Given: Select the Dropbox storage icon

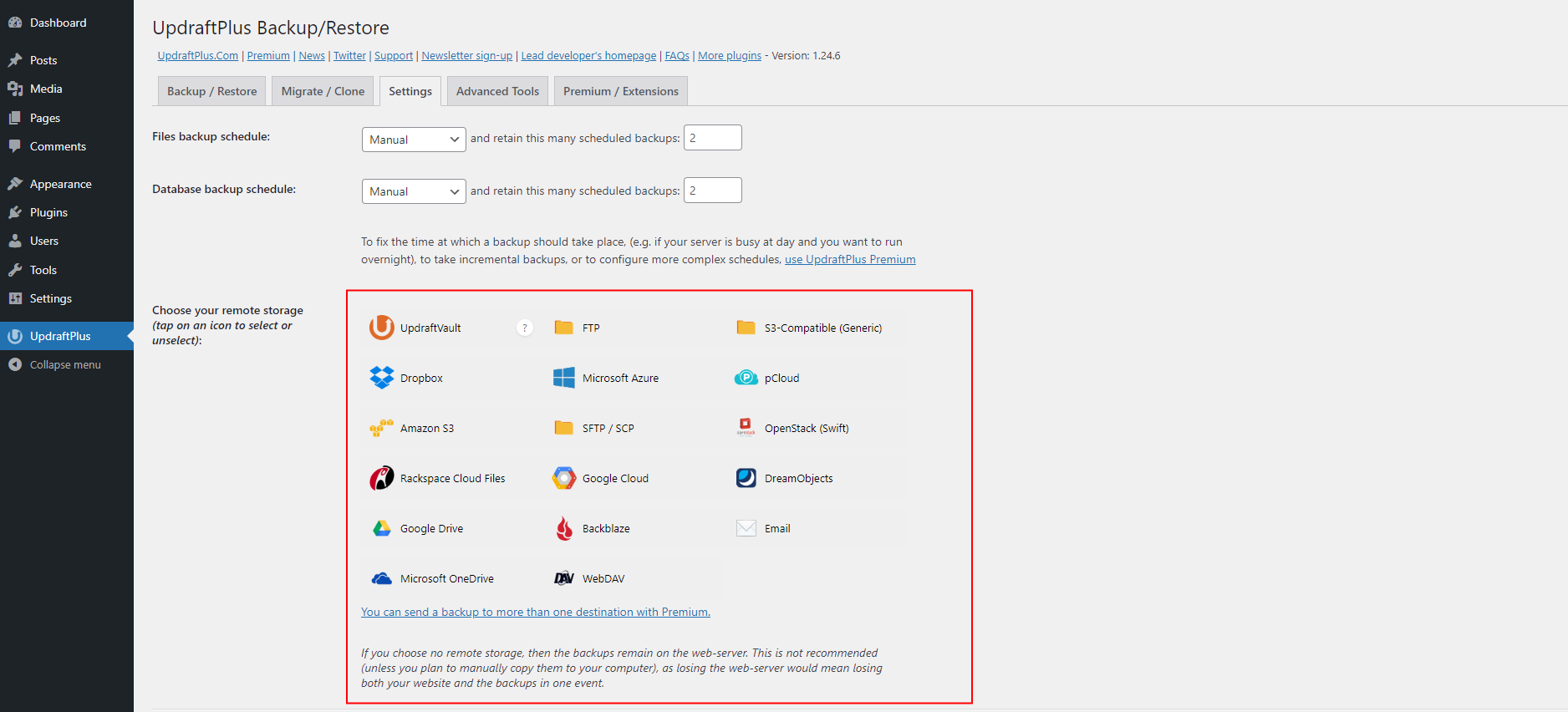Looking at the screenshot, I should coord(382,378).
